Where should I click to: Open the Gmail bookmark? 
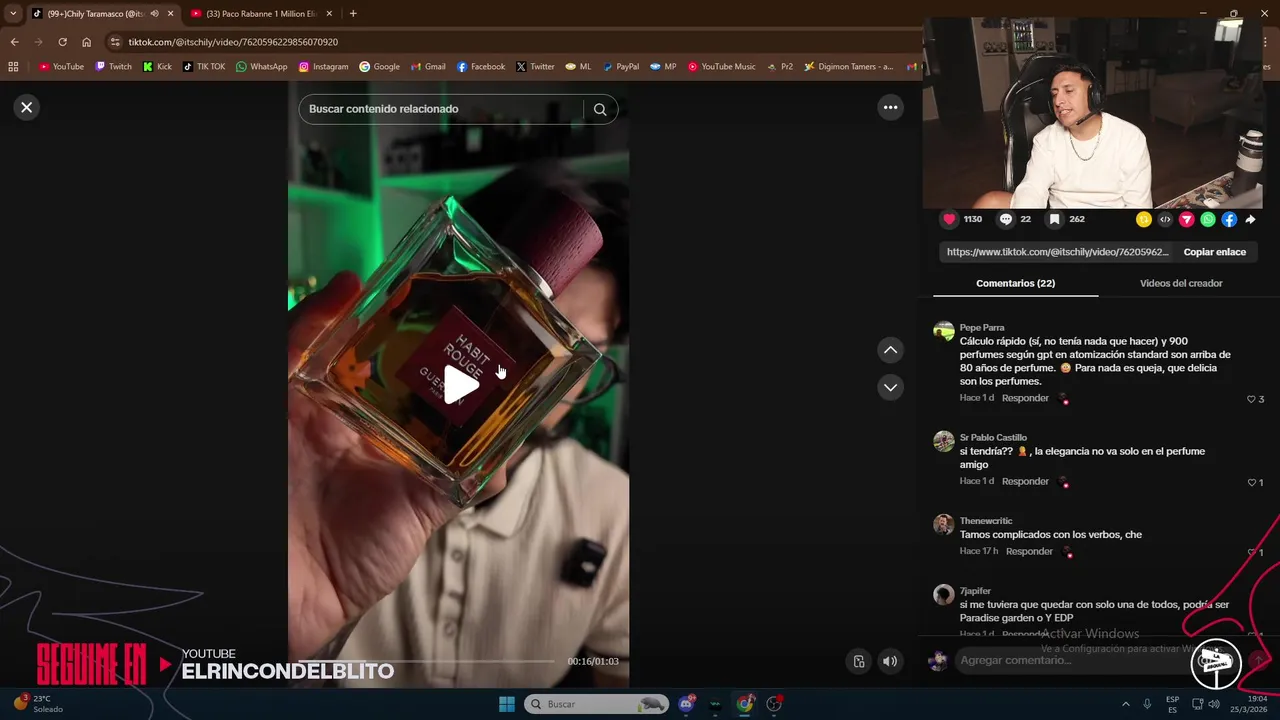[428, 67]
